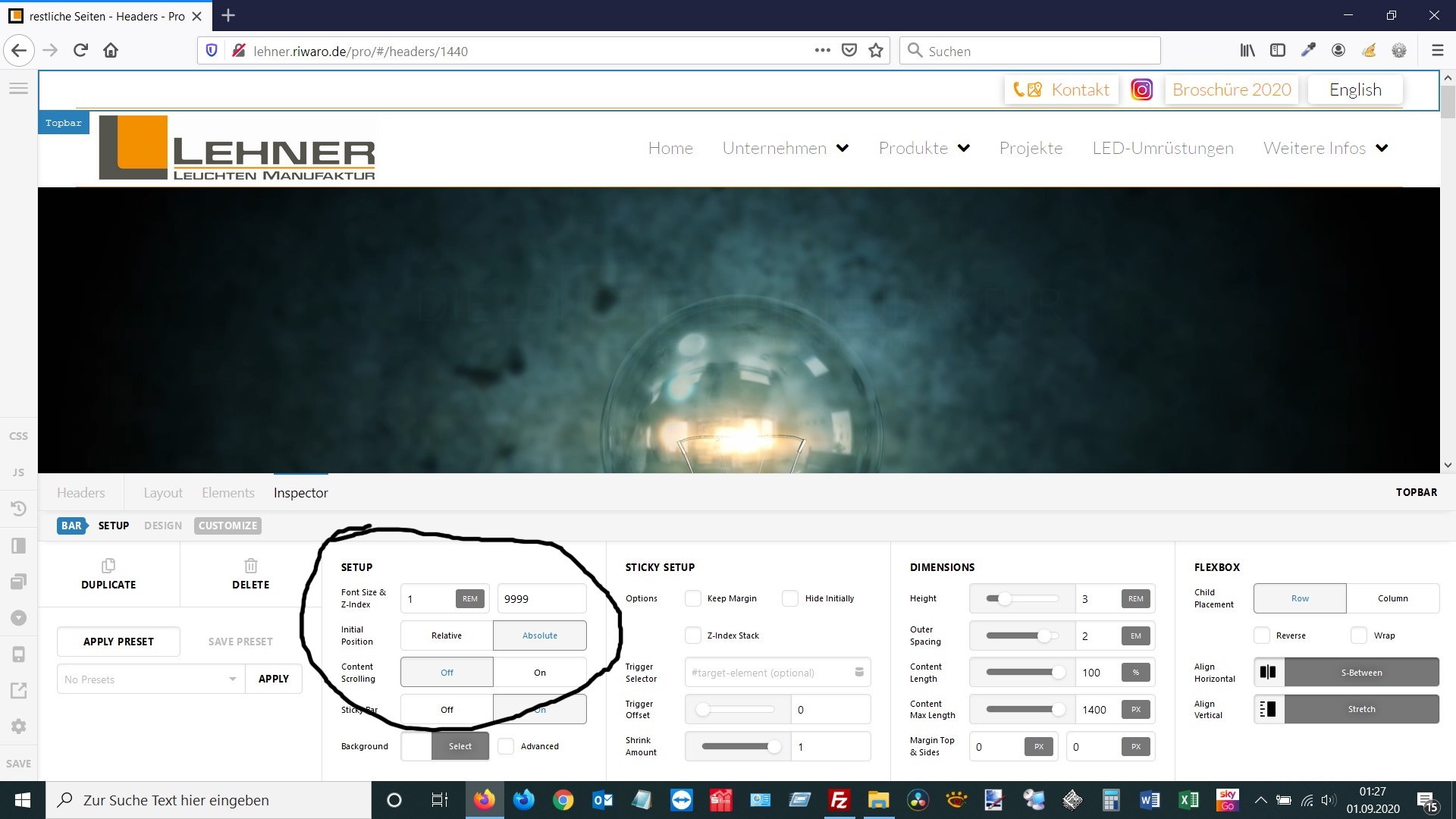Open the Kontakt link in topbar
Image resolution: width=1456 pixels, height=819 pixels.
coord(1061,89)
